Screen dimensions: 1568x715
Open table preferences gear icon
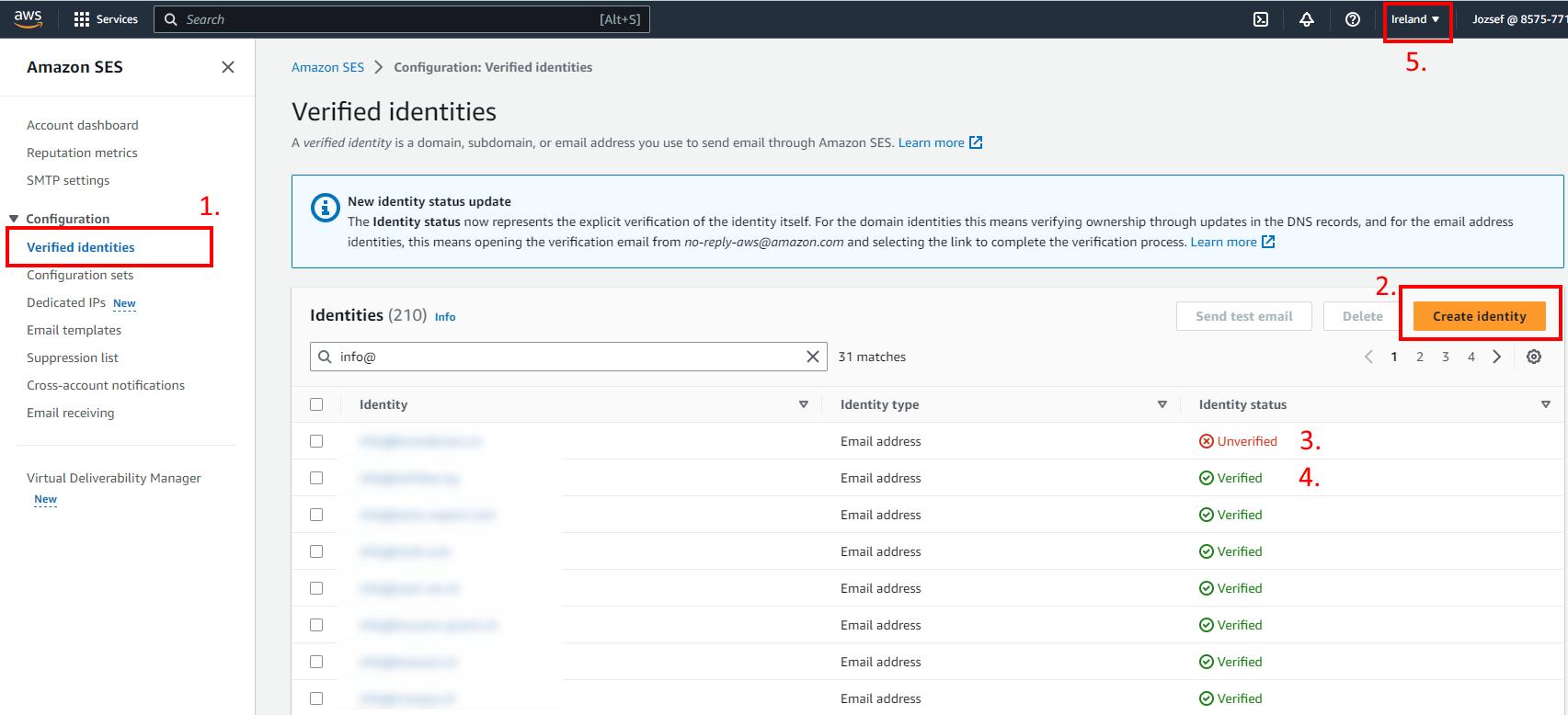(1534, 357)
